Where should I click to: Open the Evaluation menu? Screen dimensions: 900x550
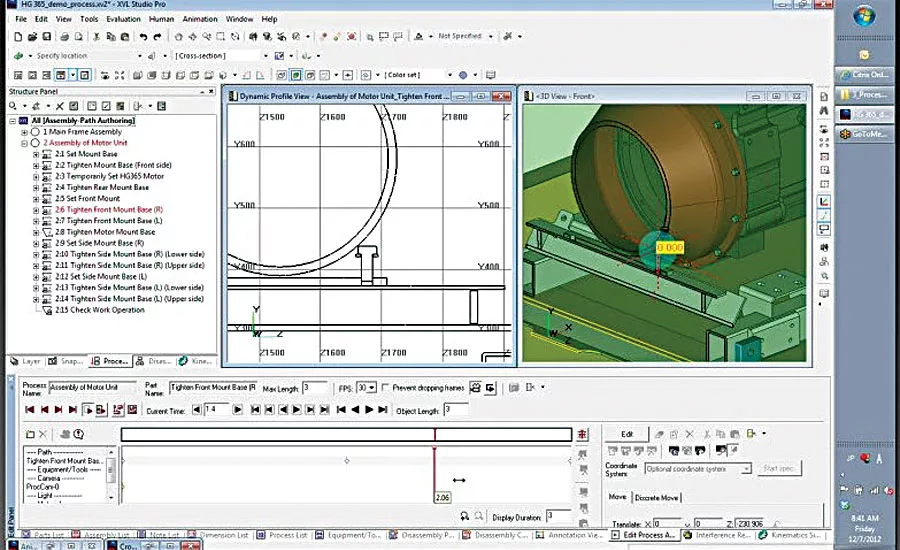[123, 19]
